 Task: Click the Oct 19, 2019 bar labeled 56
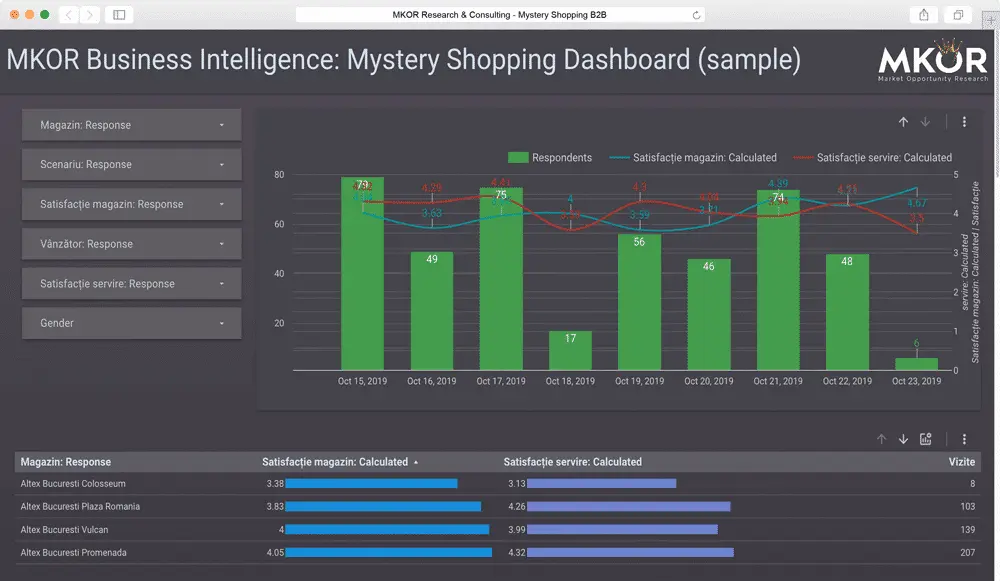(x=639, y=303)
